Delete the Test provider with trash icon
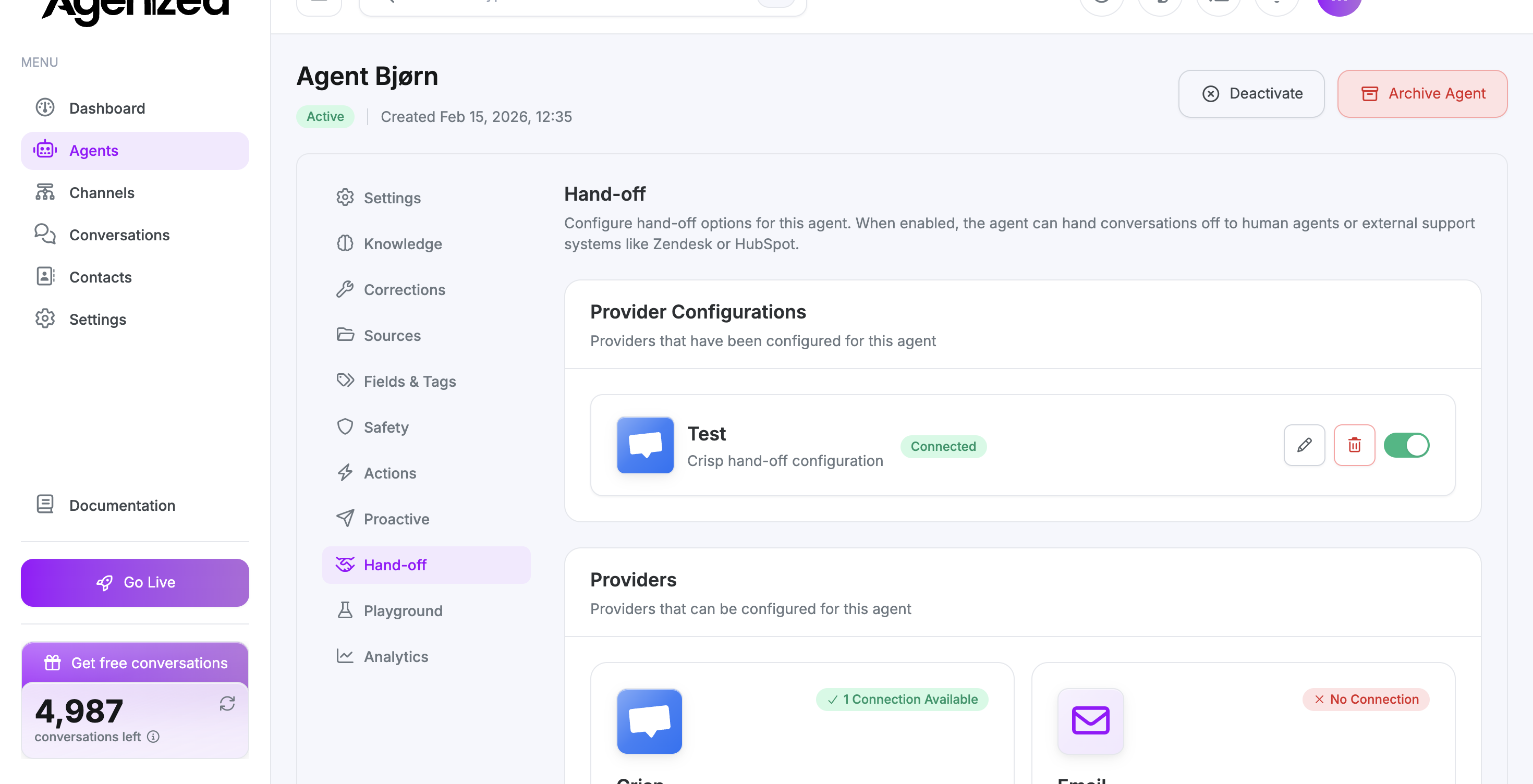This screenshot has width=1533, height=784. point(1354,445)
